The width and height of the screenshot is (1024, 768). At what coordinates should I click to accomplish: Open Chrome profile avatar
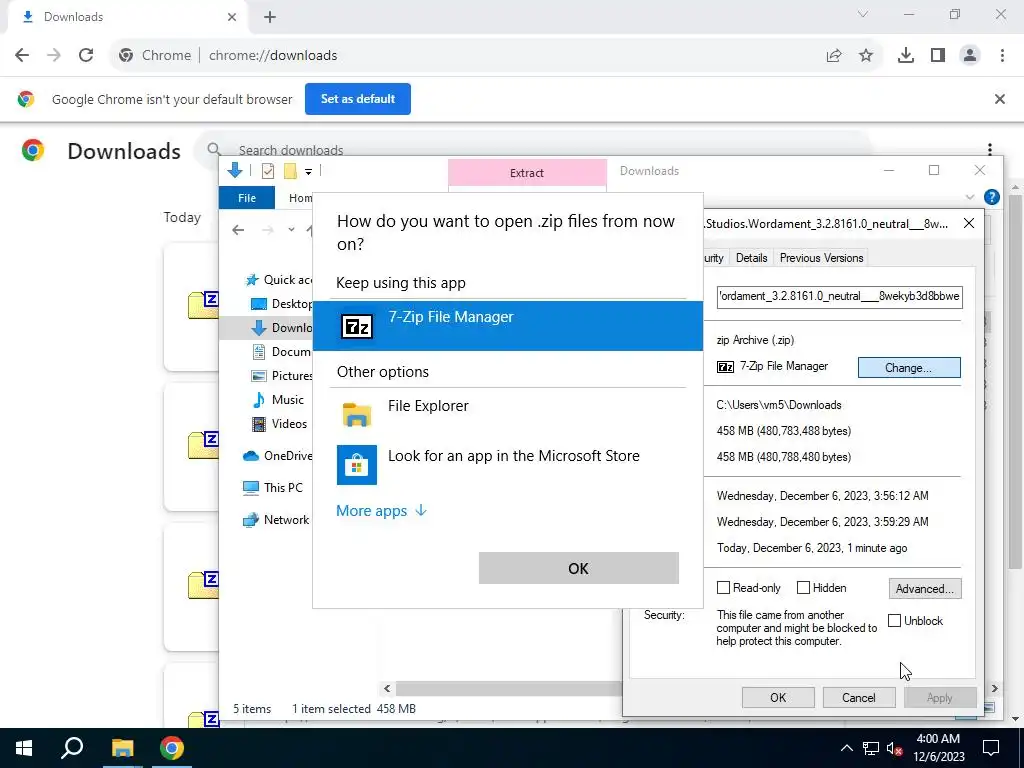970,56
